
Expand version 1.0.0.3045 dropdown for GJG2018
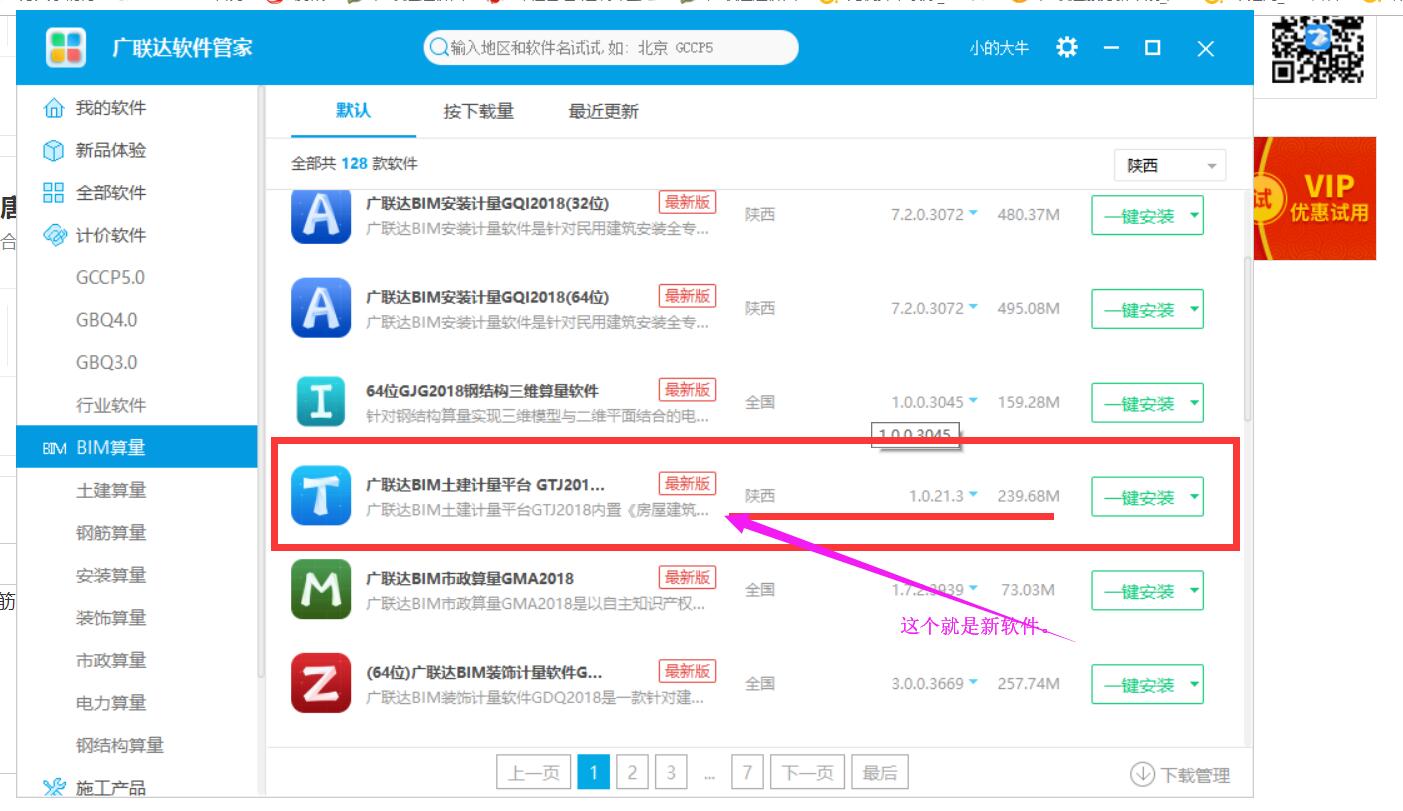pos(973,402)
